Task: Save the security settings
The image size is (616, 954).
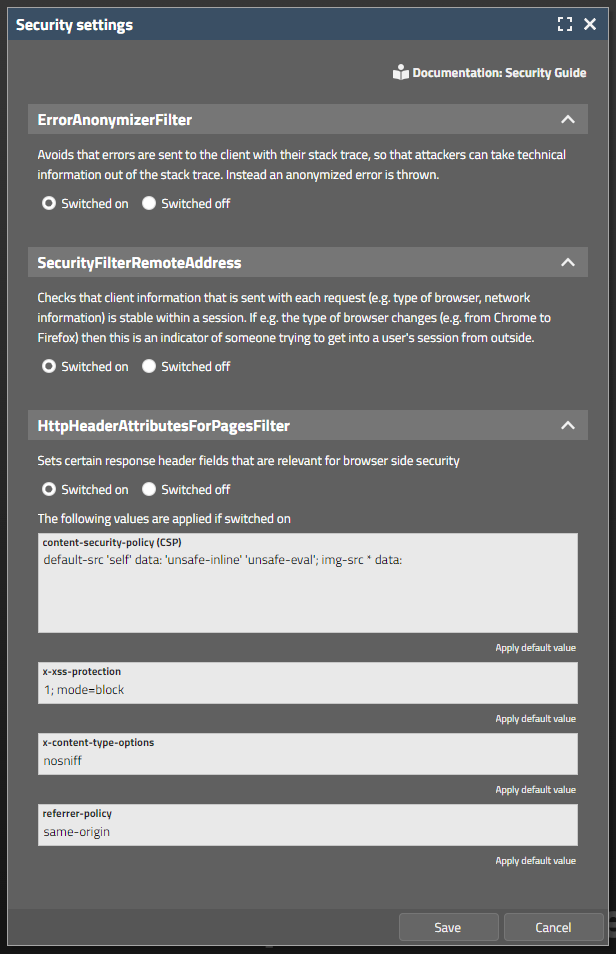Action: (x=447, y=927)
